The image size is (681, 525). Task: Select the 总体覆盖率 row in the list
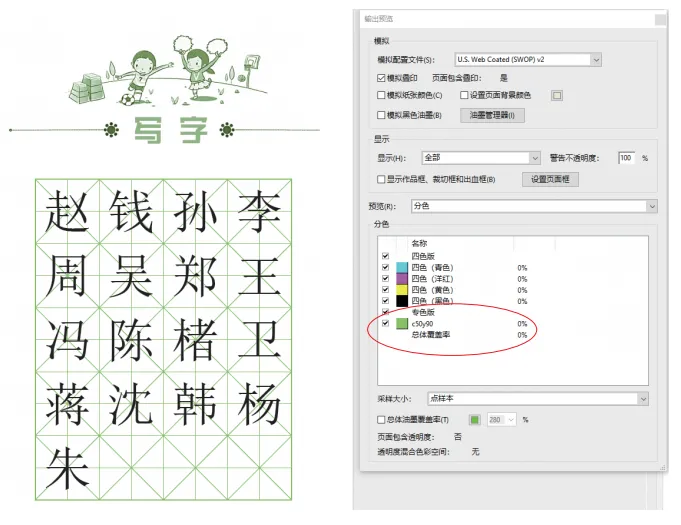click(430, 335)
